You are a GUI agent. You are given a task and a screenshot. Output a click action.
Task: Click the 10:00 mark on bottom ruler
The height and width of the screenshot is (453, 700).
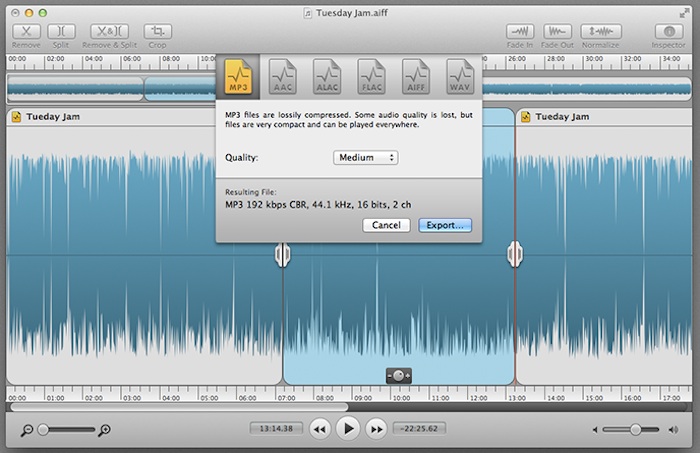[401, 398]
